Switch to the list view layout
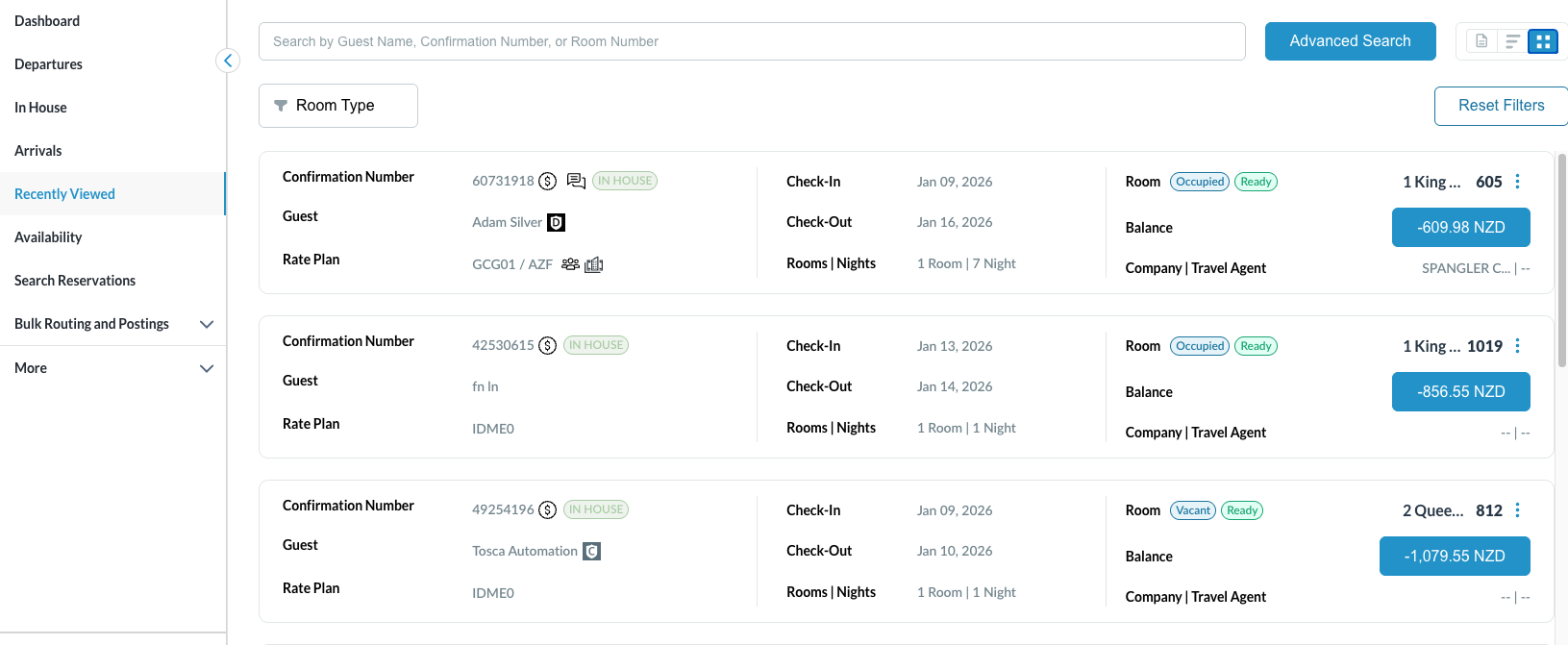Viewport: 1568px width, 645px height. coord(1512,41)
